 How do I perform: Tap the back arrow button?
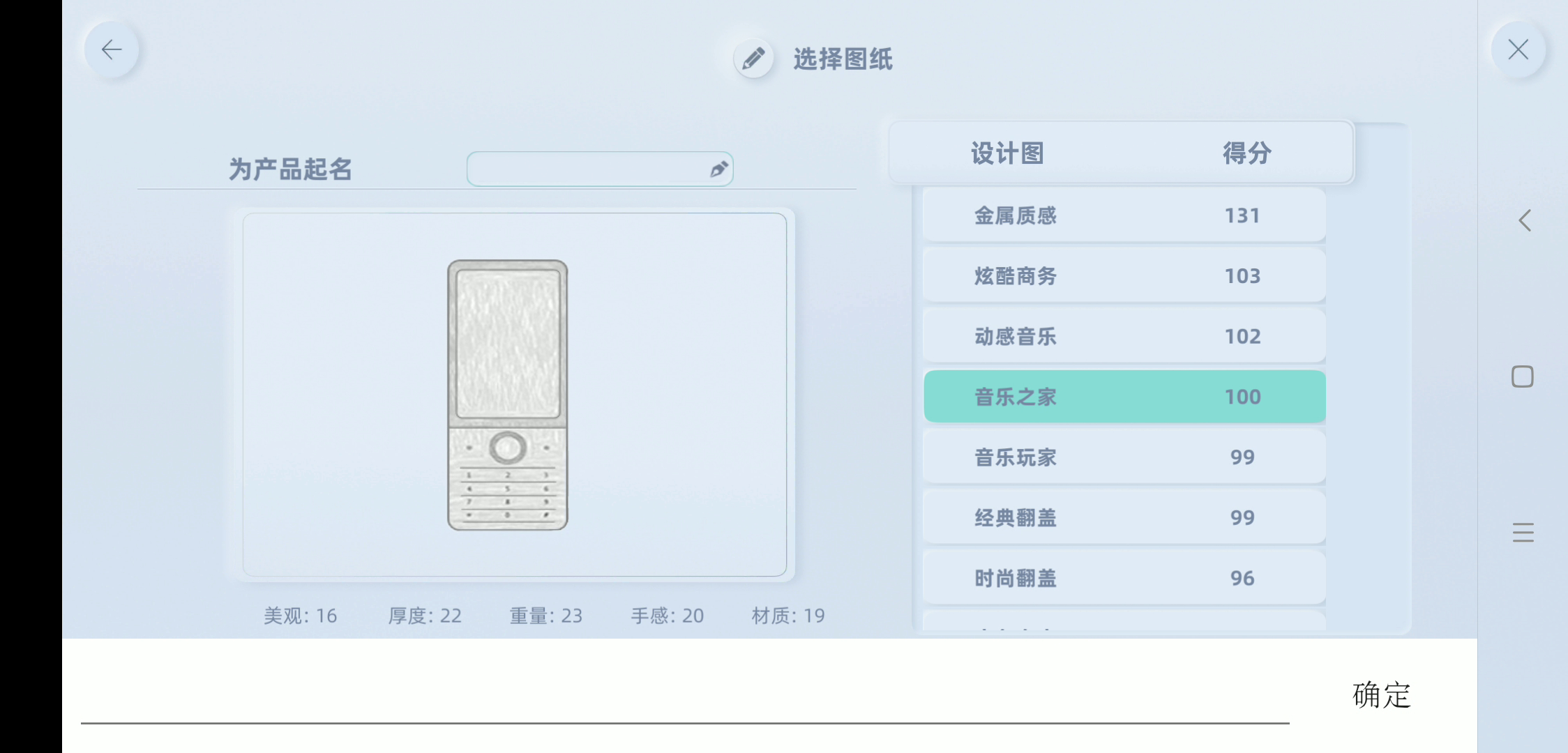(112, 50)
